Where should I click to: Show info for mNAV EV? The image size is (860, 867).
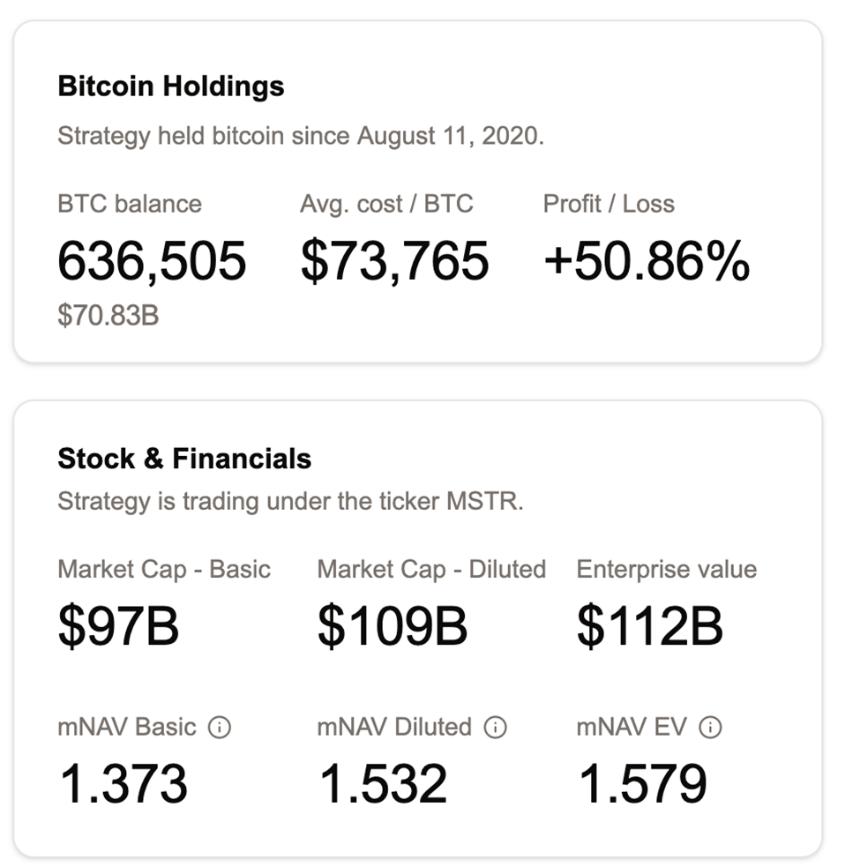[x=710, y=728]
